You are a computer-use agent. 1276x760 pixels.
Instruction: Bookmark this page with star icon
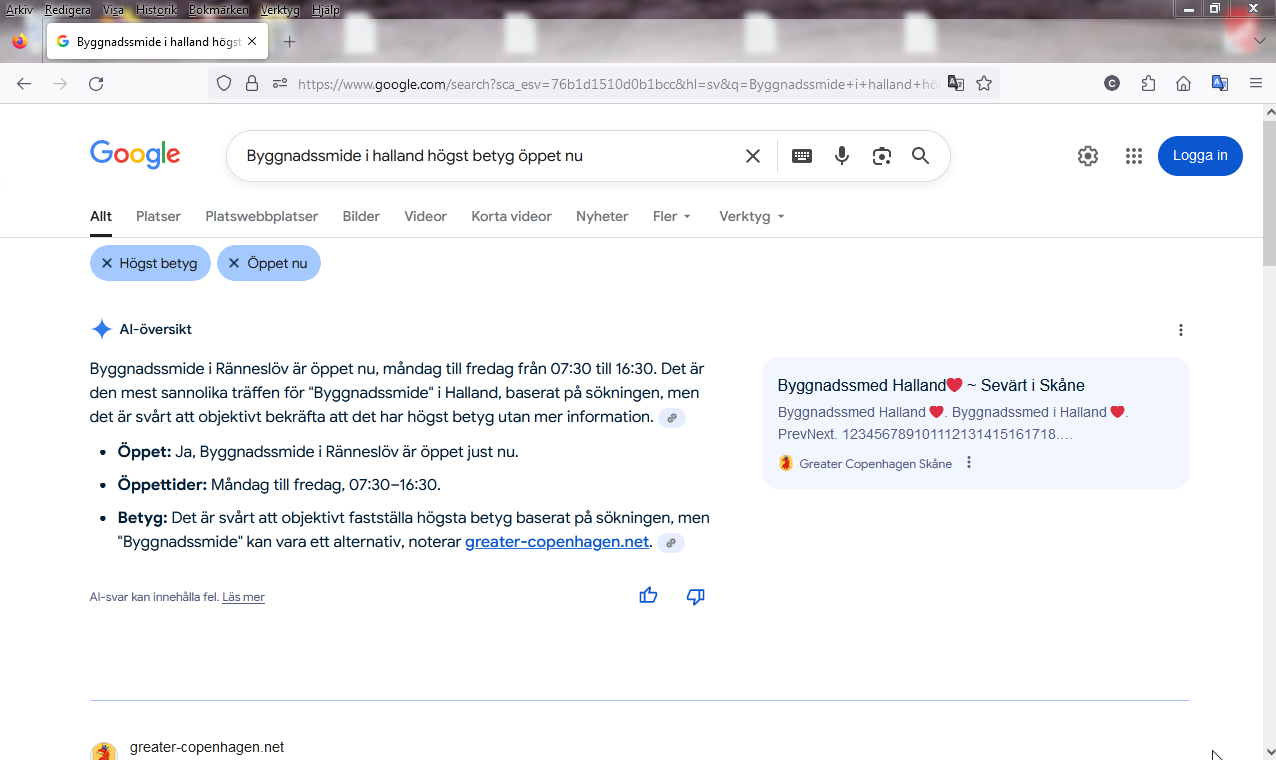(984, 84)
